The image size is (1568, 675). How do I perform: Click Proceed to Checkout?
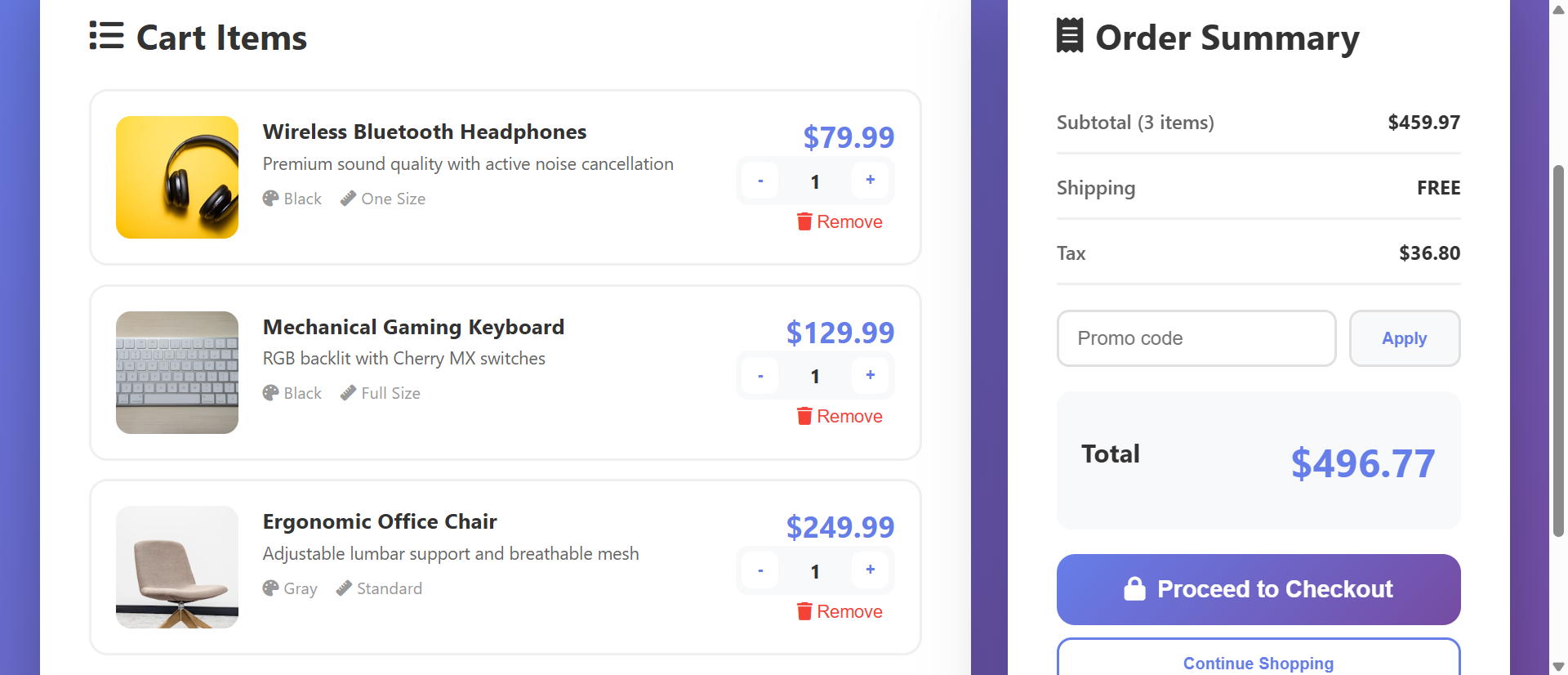(1258, 589)
